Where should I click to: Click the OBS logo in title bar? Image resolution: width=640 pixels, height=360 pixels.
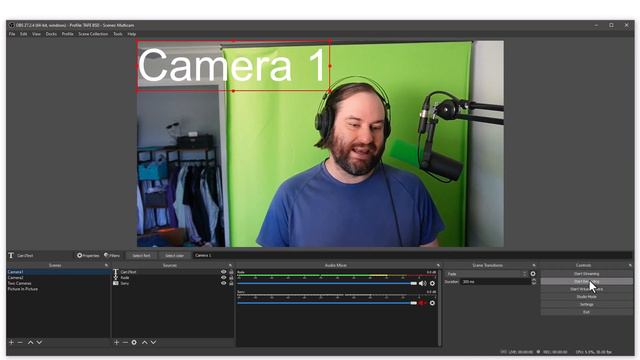point(11,25)
